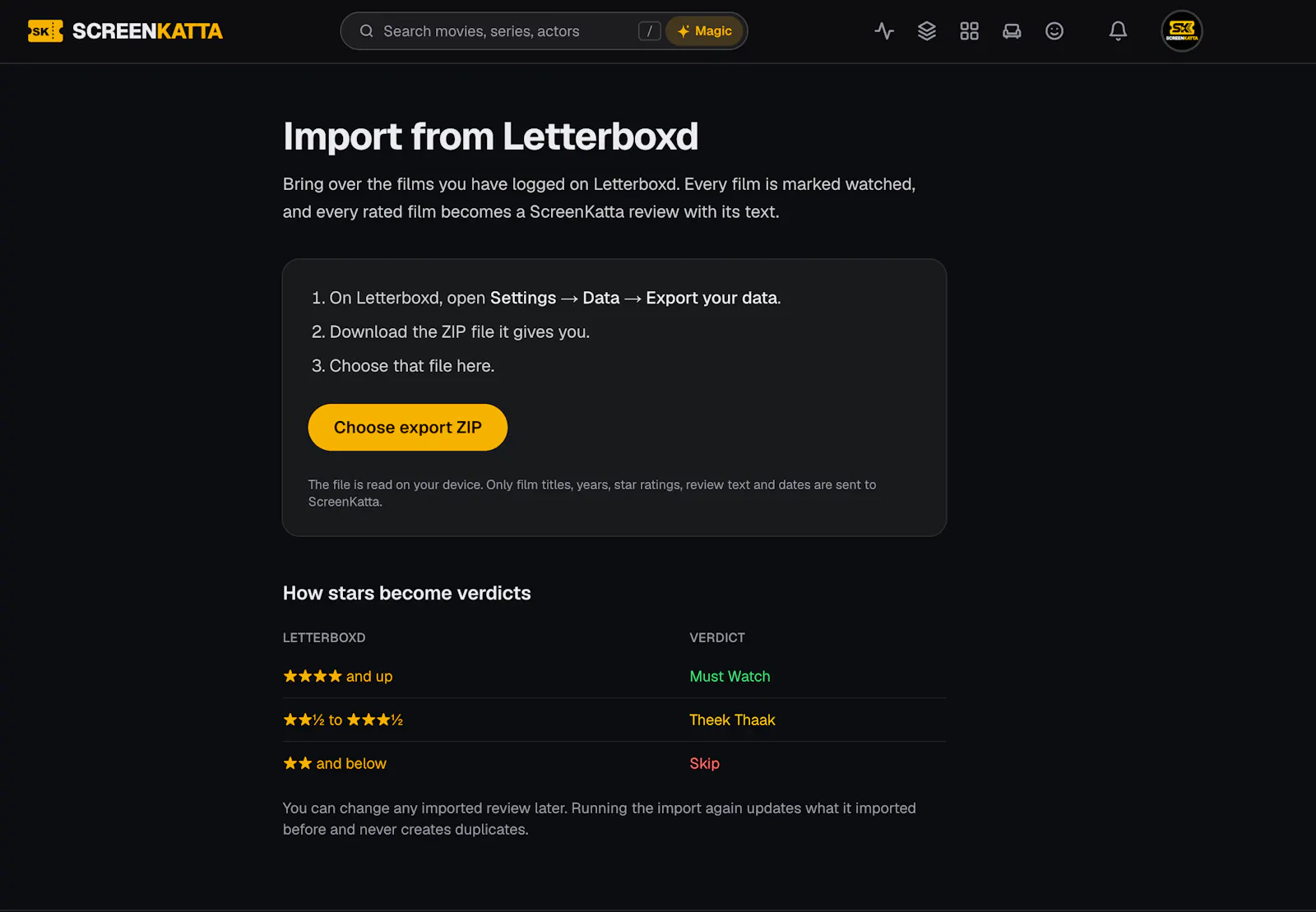Open the profile avatar menu
1316x912 pixels.
(1182, 31)
